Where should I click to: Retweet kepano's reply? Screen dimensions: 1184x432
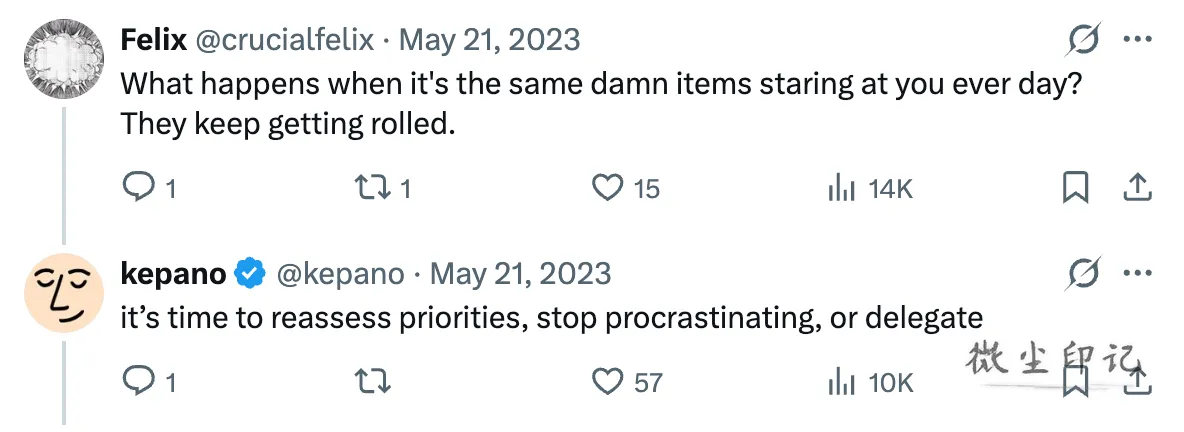point(372,381)
